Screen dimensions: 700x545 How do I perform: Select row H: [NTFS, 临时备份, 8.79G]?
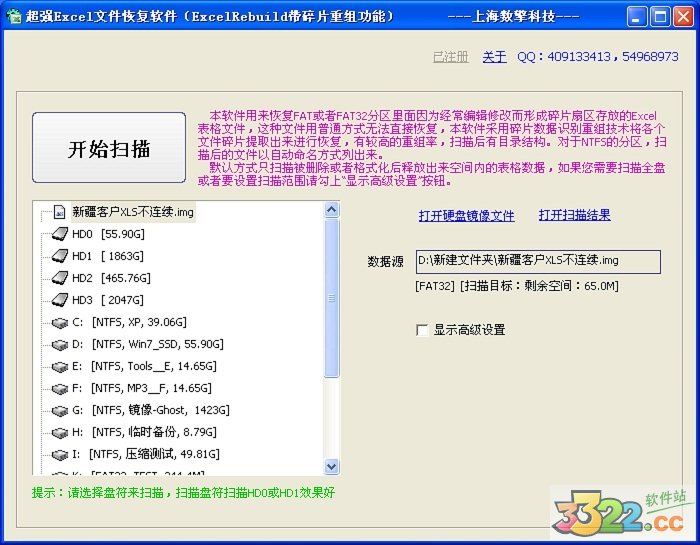[144, 432]
